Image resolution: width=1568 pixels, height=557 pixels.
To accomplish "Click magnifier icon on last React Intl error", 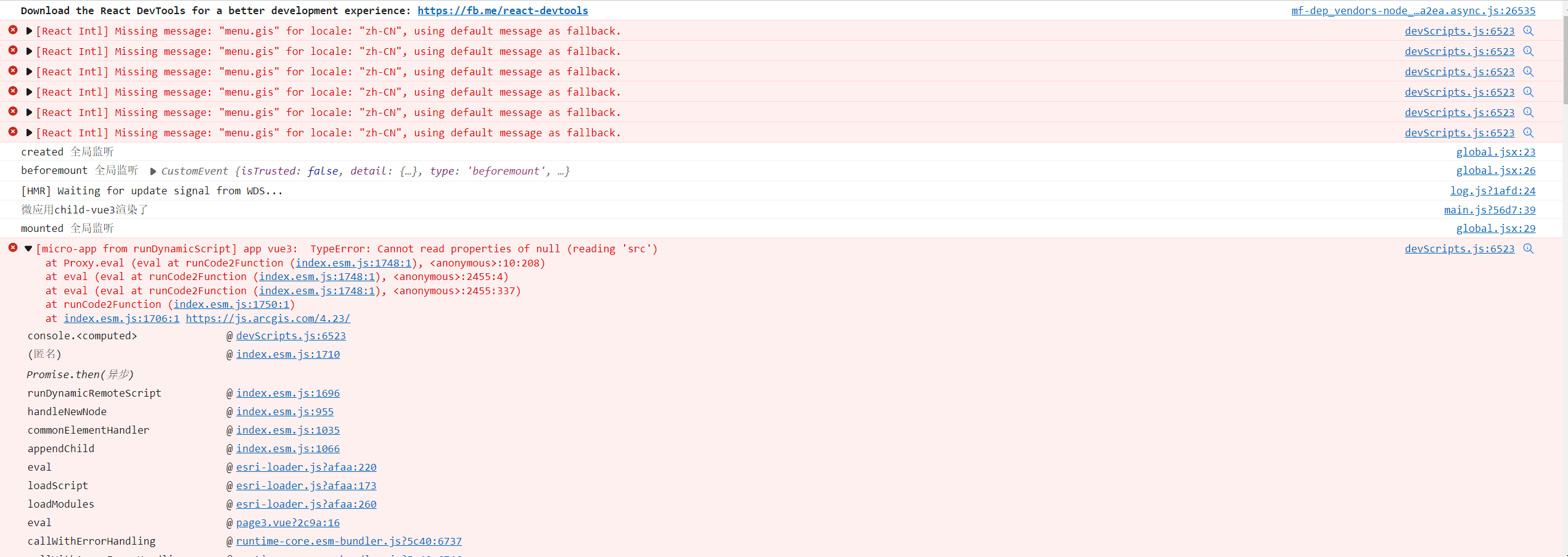I will pyautogui.click(x=1528, y=133).
